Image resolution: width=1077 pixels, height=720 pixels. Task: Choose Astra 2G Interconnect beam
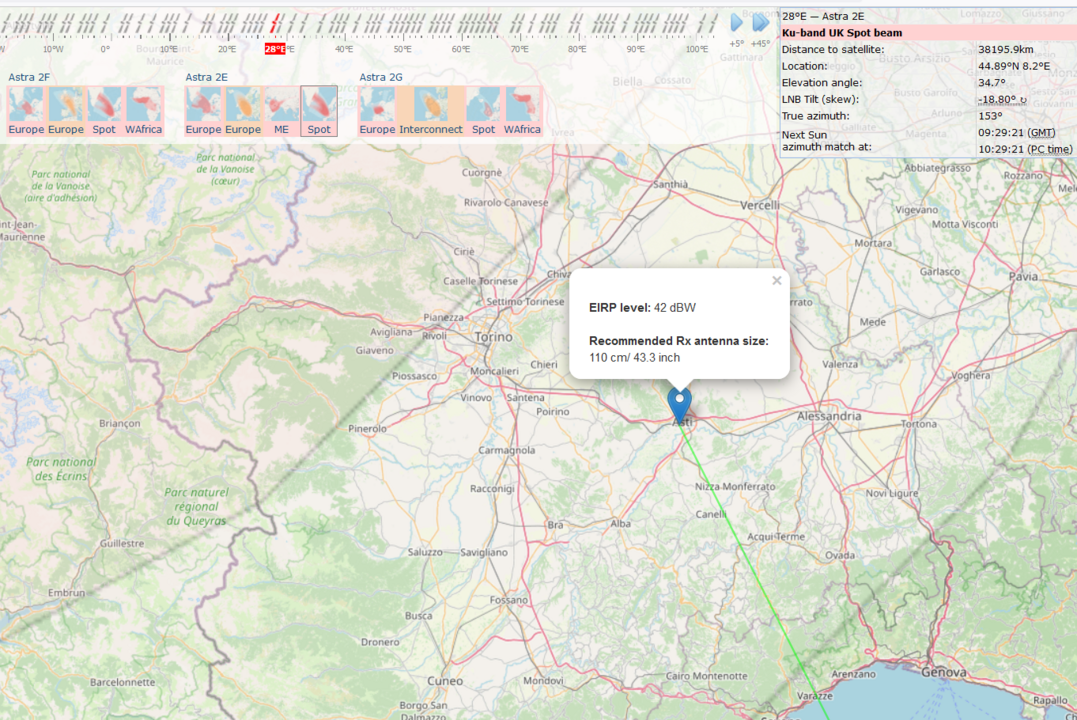[431, 110]
